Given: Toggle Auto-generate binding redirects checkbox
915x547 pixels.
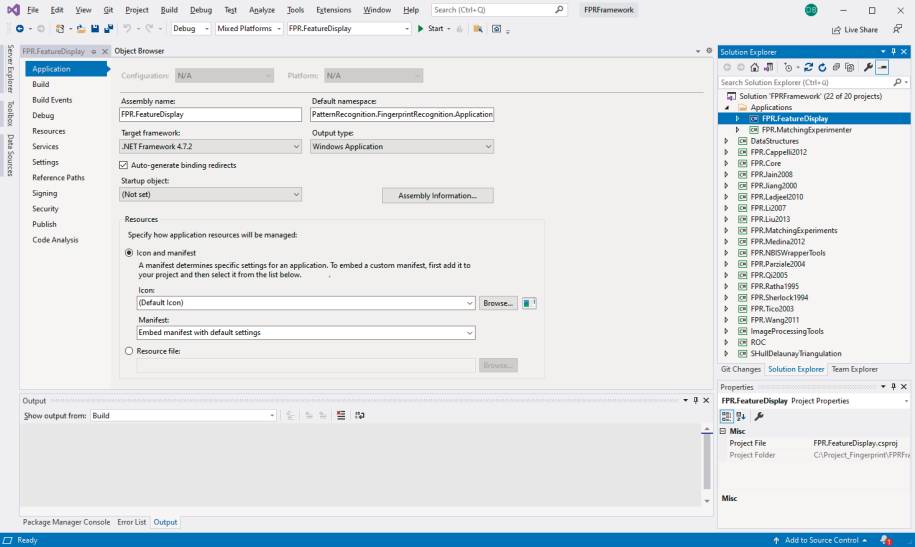Looking at the screenshot, I should point(123,165).
